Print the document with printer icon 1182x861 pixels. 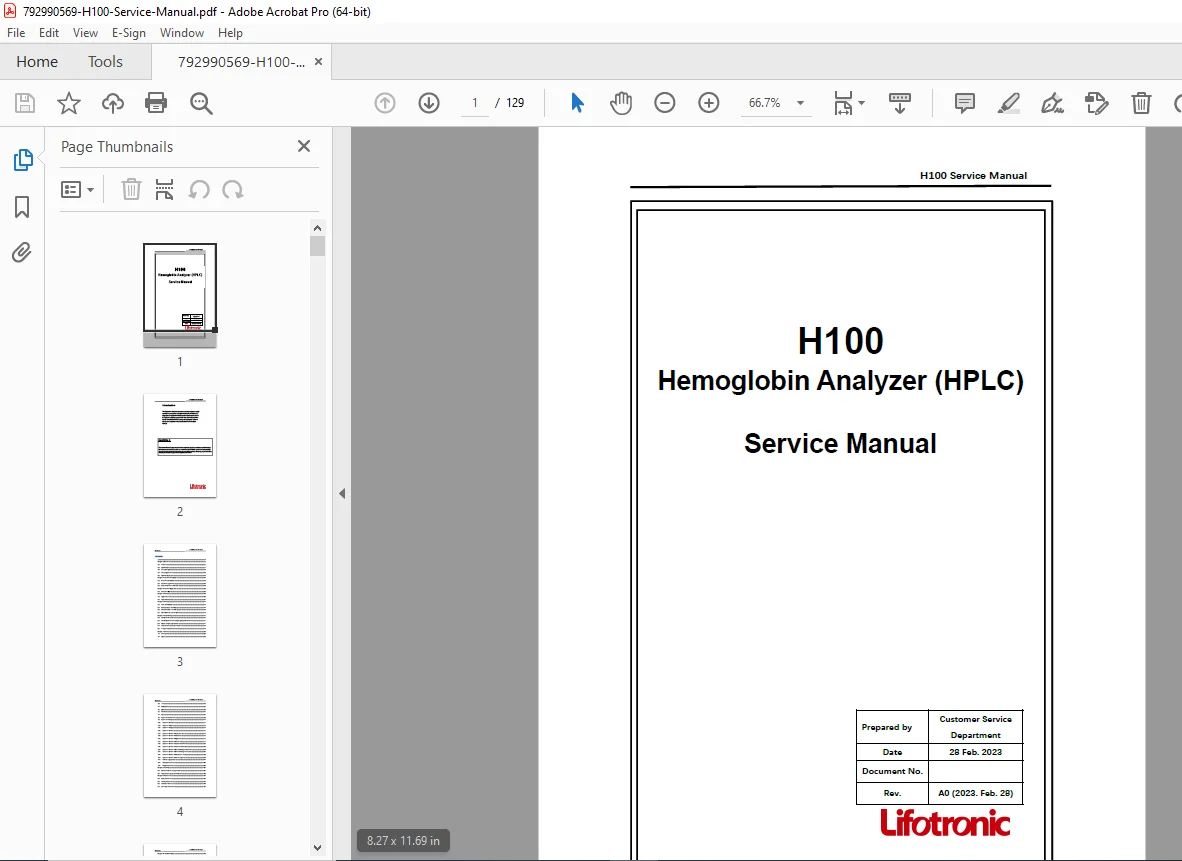point(156,103)
